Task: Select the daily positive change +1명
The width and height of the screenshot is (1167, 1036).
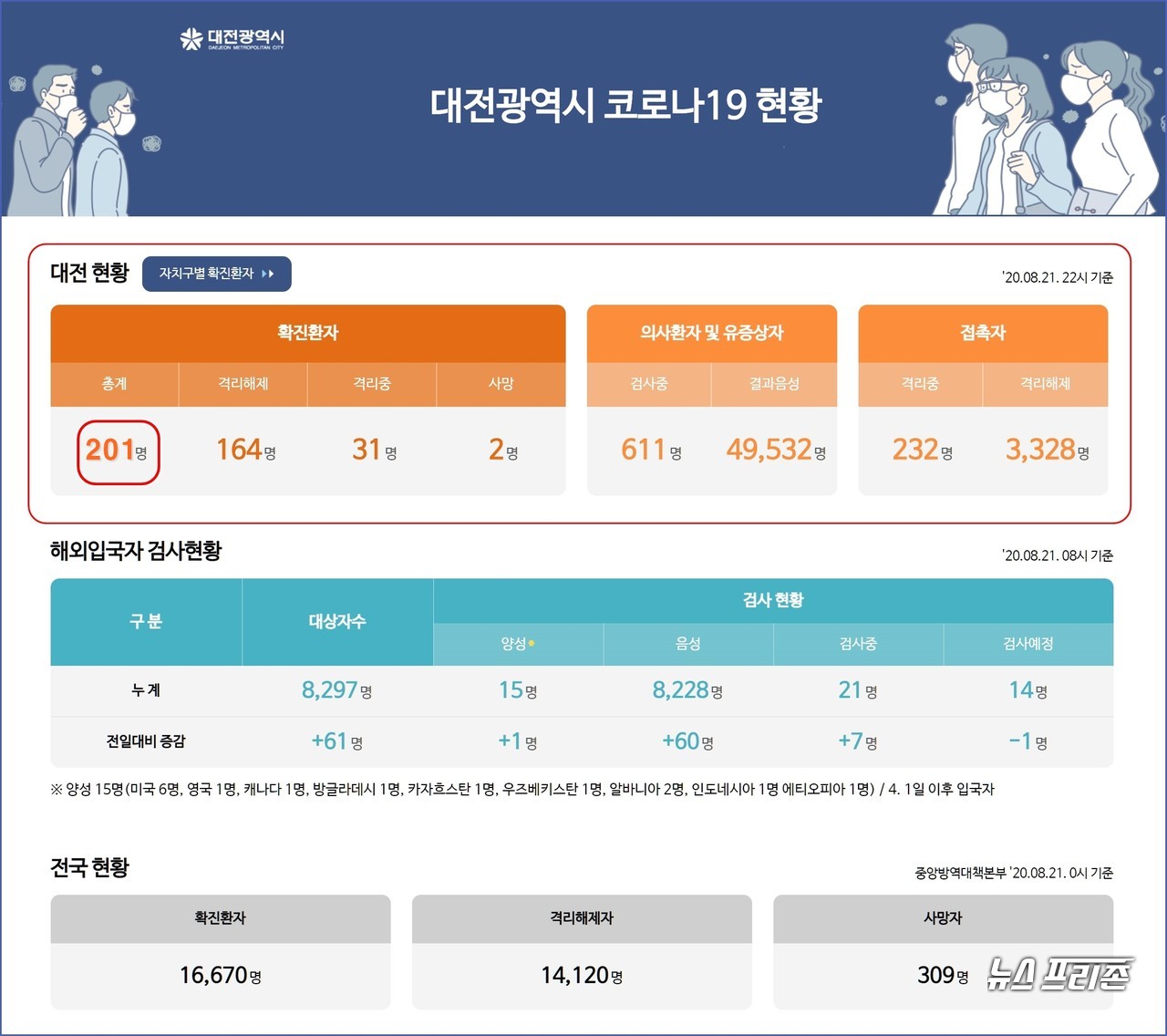Action: (518, 741)
